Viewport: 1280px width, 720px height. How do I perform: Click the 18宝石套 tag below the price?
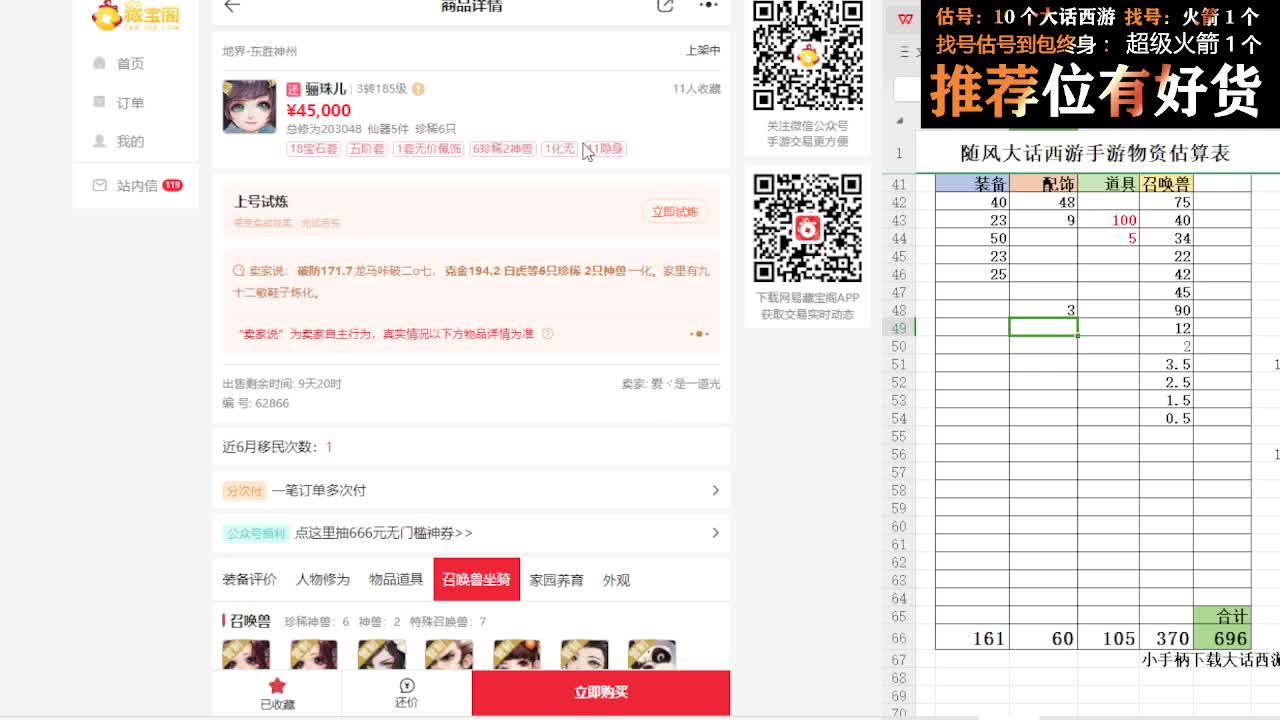(x=313, y=146)
